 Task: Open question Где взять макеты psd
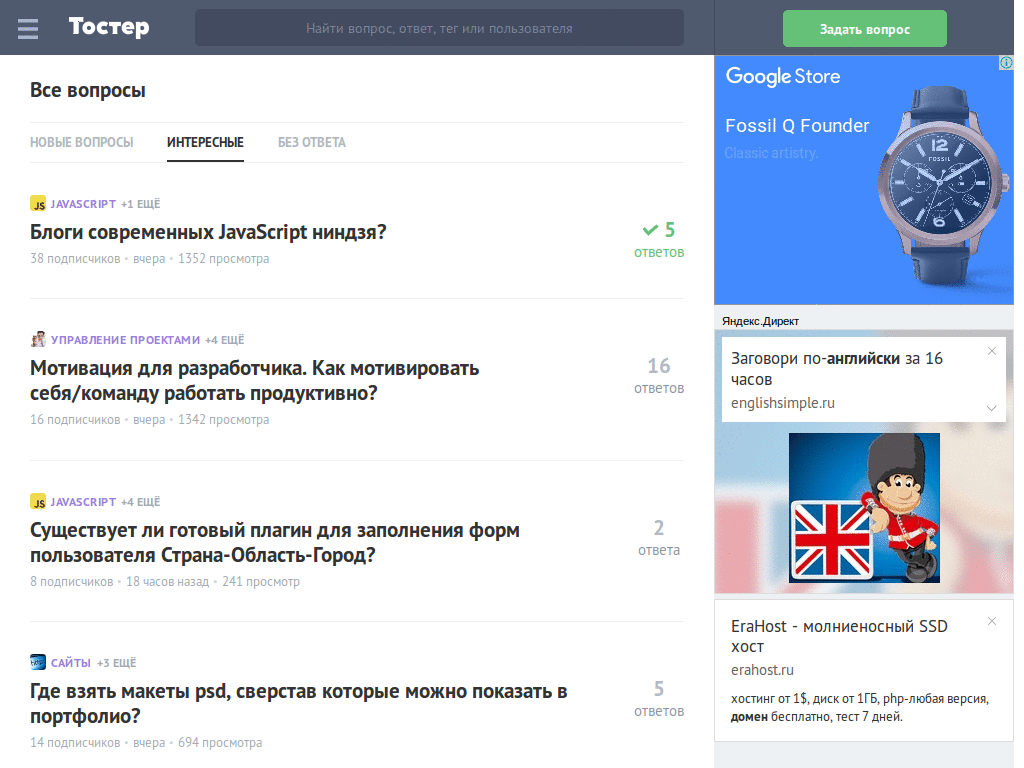(298, 704)
